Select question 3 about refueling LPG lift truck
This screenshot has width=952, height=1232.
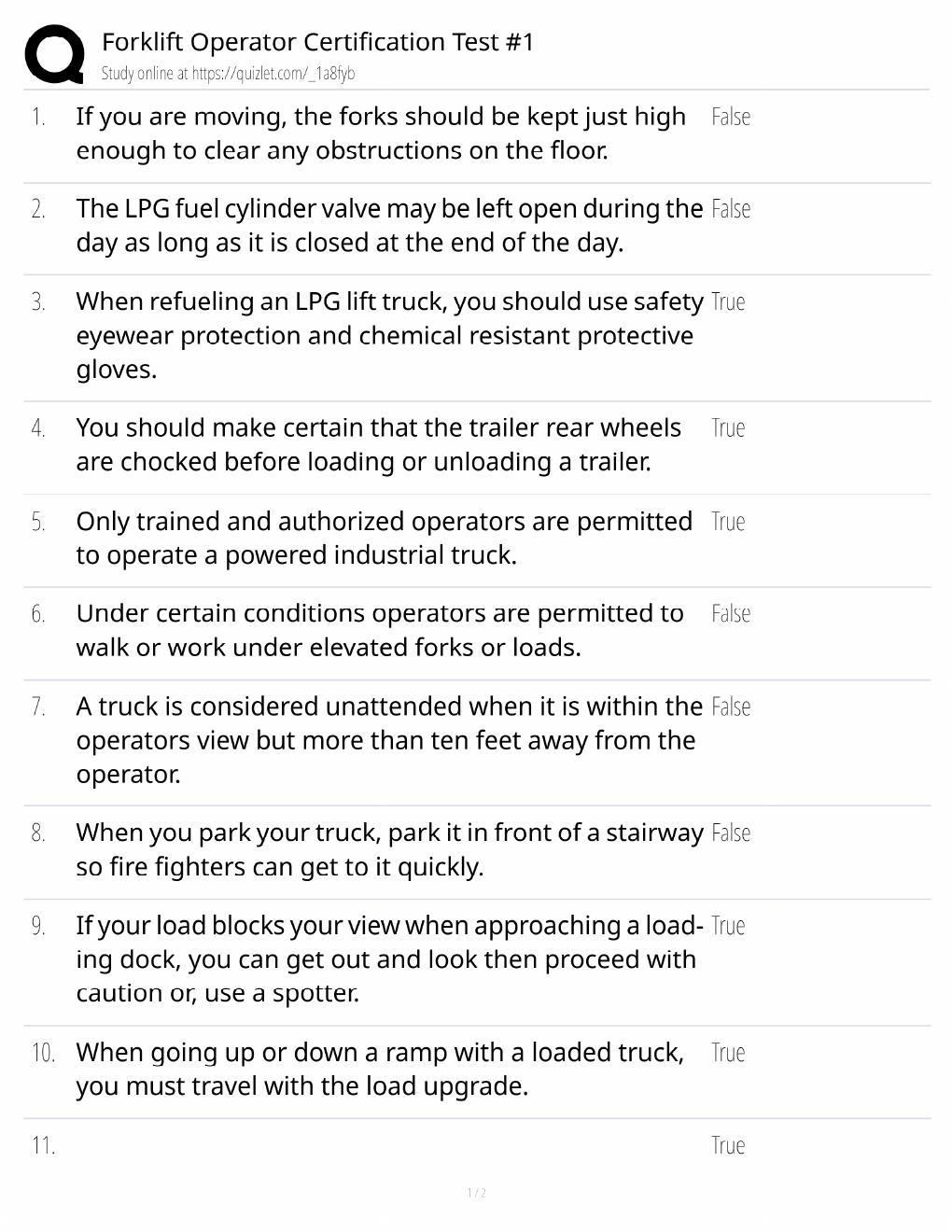pyautogui.click(x=389, y=335)
